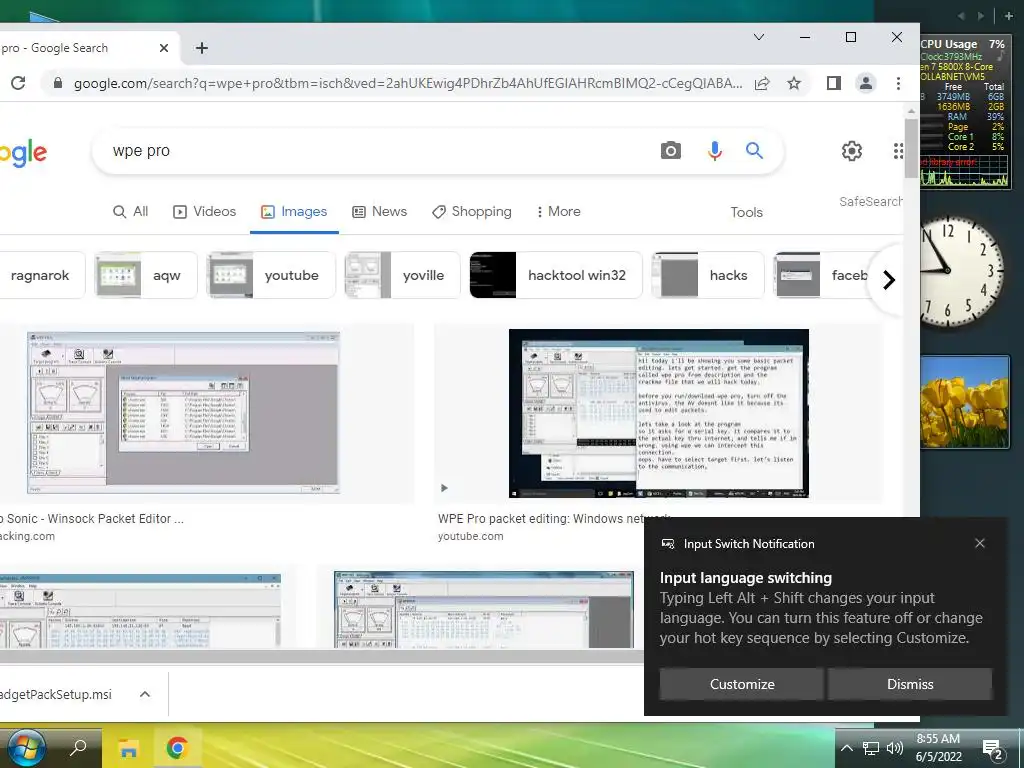Select the aqw suggestion chip
The width and height of the screenshot is (1024, 768).
[146, 275]
